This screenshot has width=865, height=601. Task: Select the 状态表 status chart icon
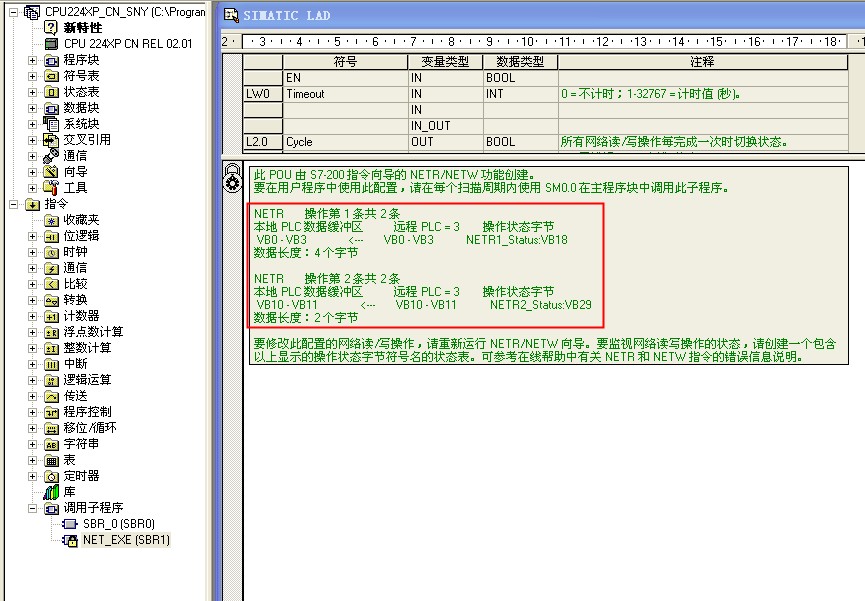[51, 92]
